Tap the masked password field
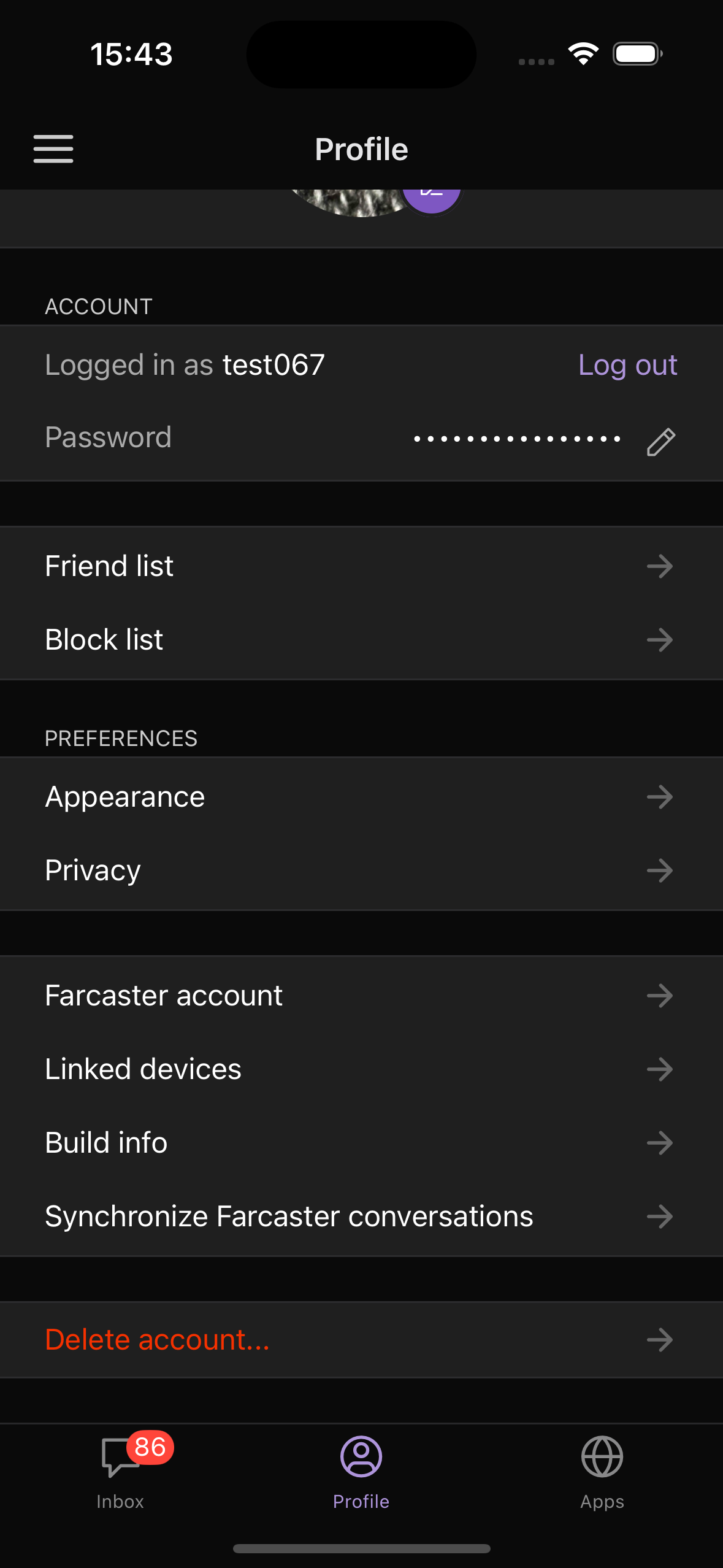 pos(517,439)
